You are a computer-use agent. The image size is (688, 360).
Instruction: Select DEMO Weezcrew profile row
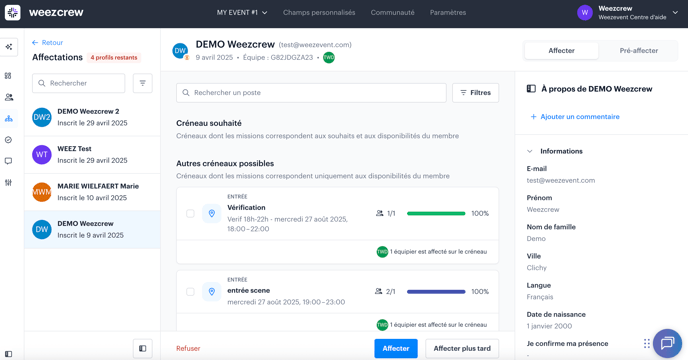92,229
